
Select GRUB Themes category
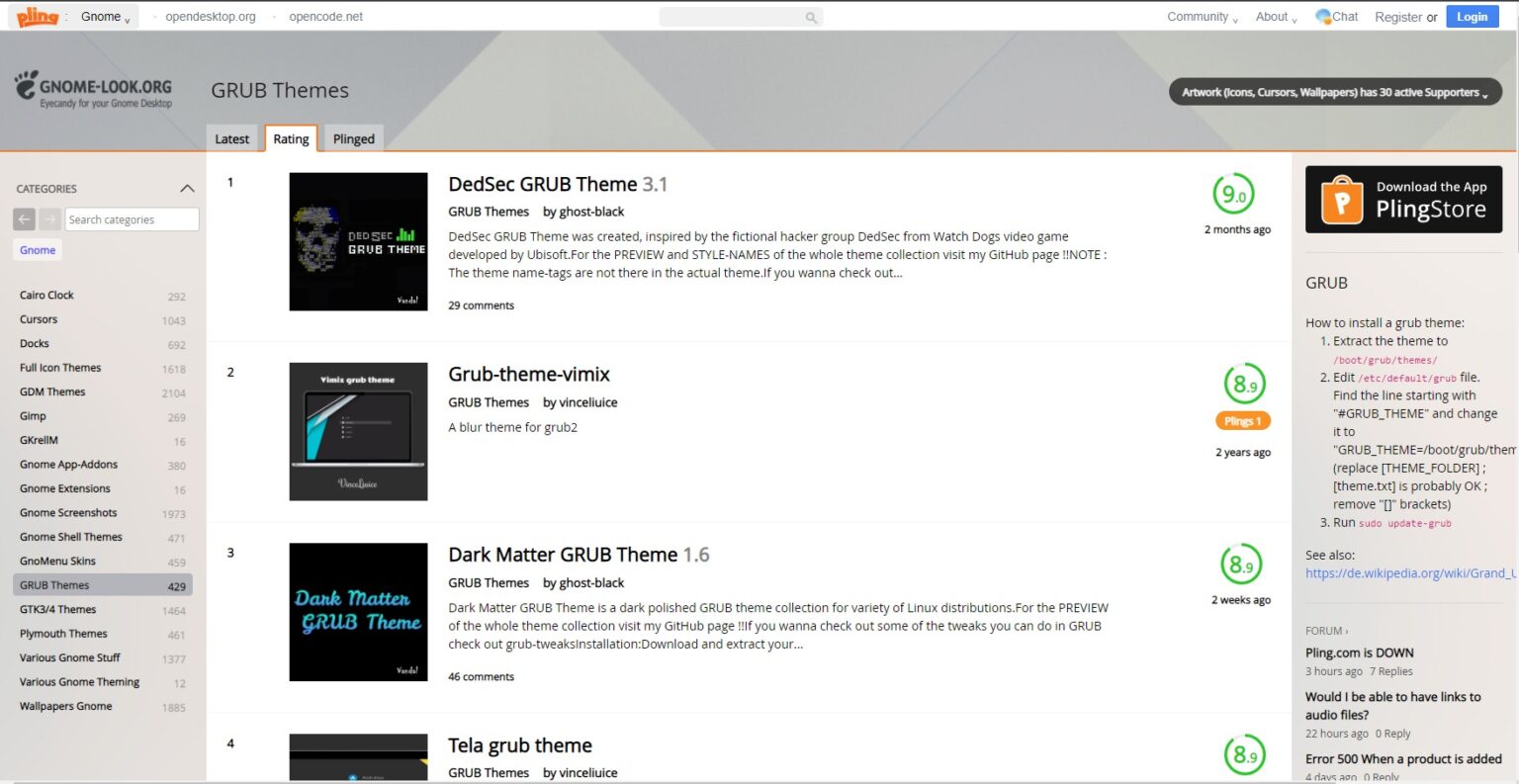tap(103, 585)
